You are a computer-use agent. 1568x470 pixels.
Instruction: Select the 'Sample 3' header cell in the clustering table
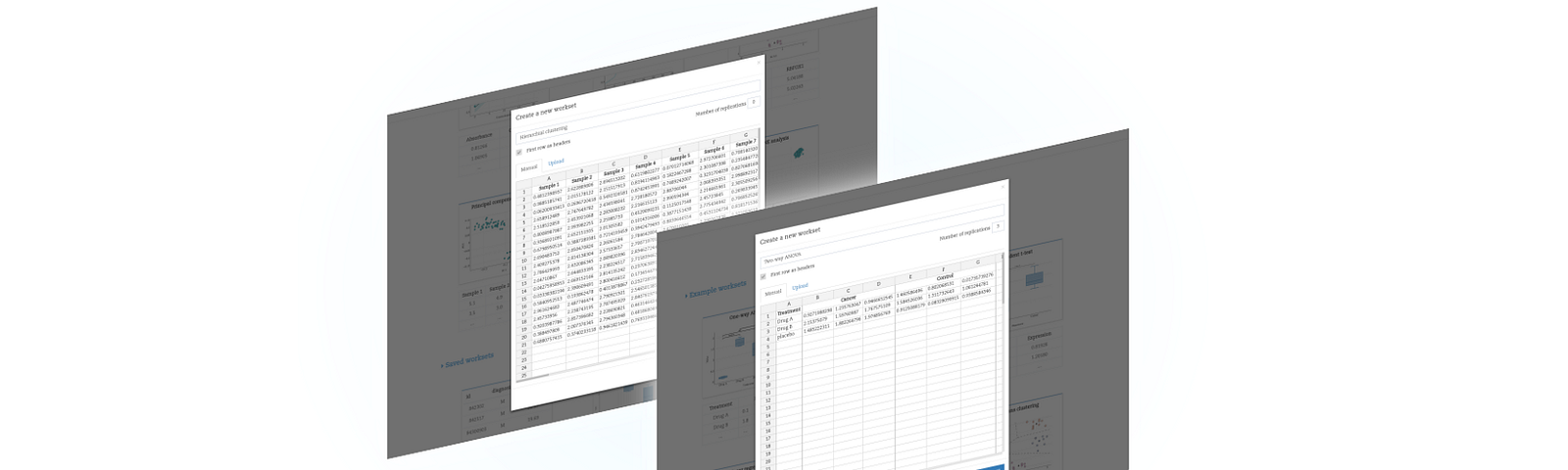(613, 171)
